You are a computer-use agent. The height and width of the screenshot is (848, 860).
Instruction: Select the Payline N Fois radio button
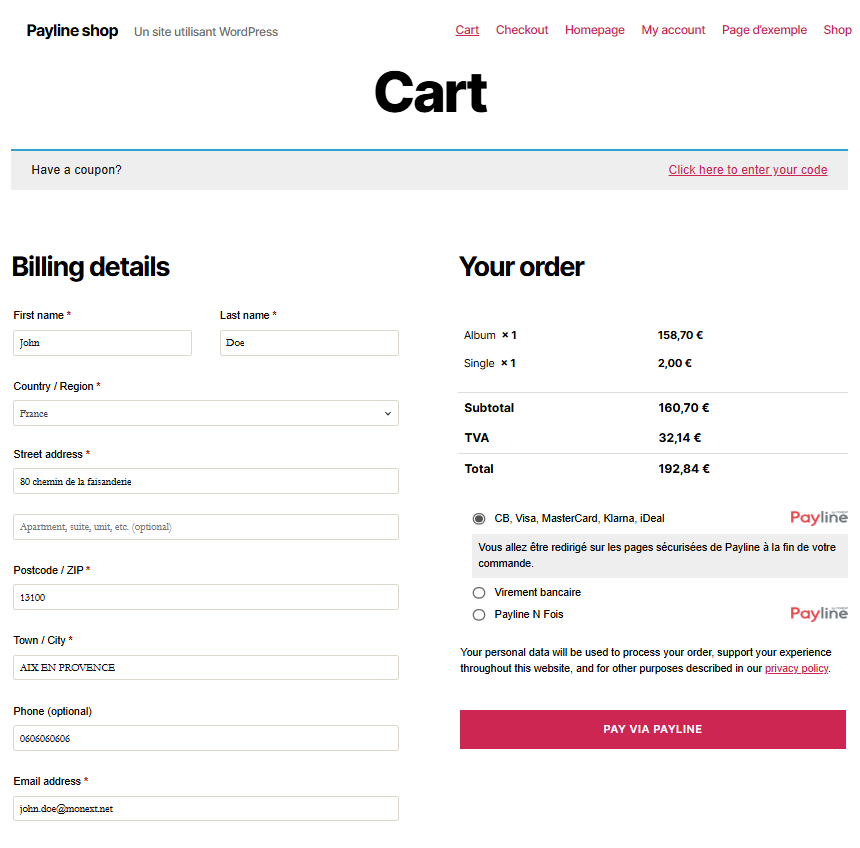479,614
